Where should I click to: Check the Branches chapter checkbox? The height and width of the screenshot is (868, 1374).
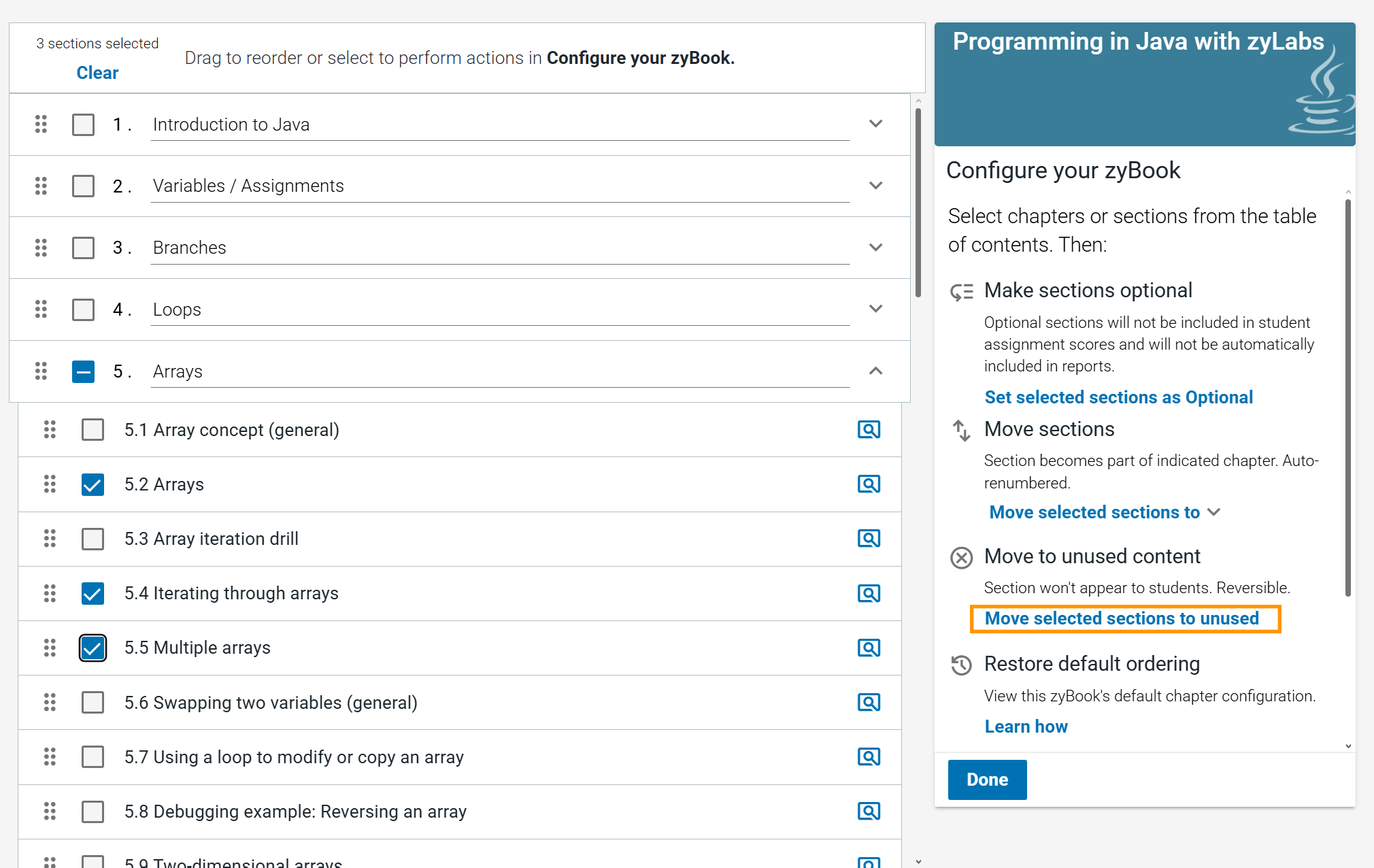coord(83,248)
